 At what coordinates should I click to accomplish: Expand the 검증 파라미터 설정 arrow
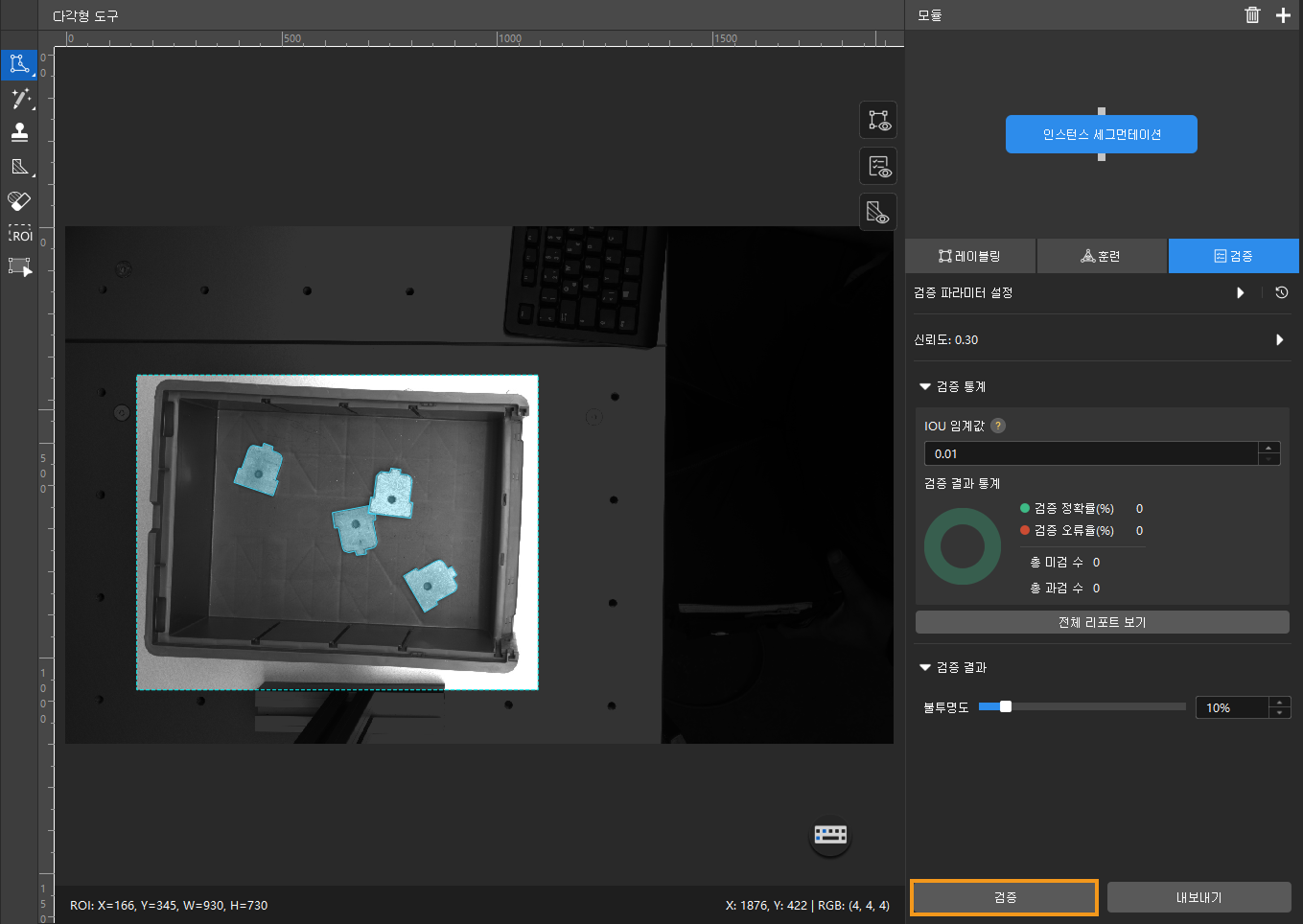(x=1241, y=293)
